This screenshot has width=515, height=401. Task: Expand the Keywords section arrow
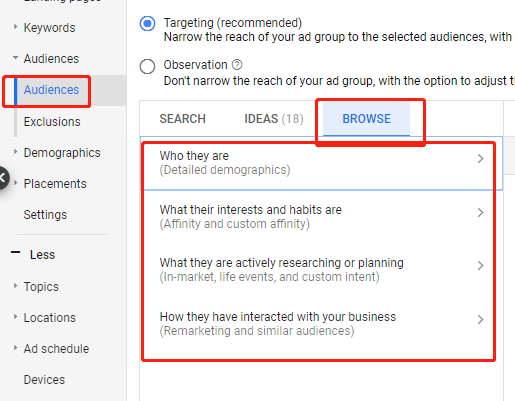(15, 27)
